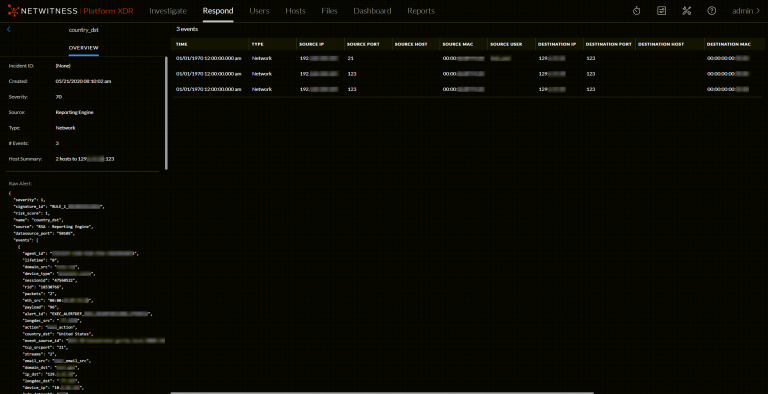Expand the admin user menu
Viewport: 768px width, 394px height.
point(746,11)
